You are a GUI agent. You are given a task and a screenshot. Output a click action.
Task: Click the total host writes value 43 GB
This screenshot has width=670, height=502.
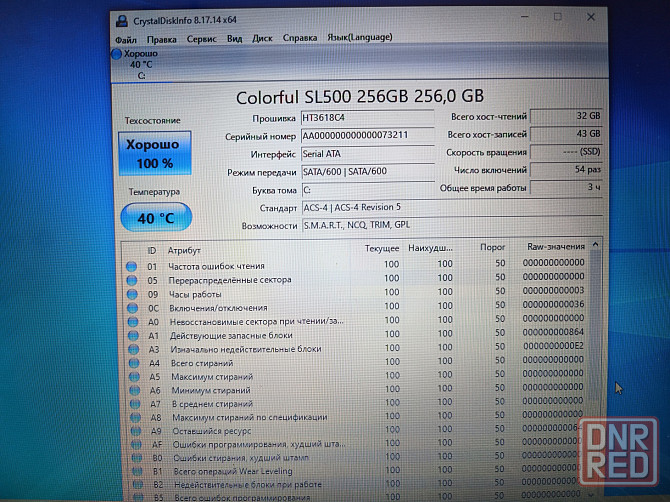click(x=566, y=134)
